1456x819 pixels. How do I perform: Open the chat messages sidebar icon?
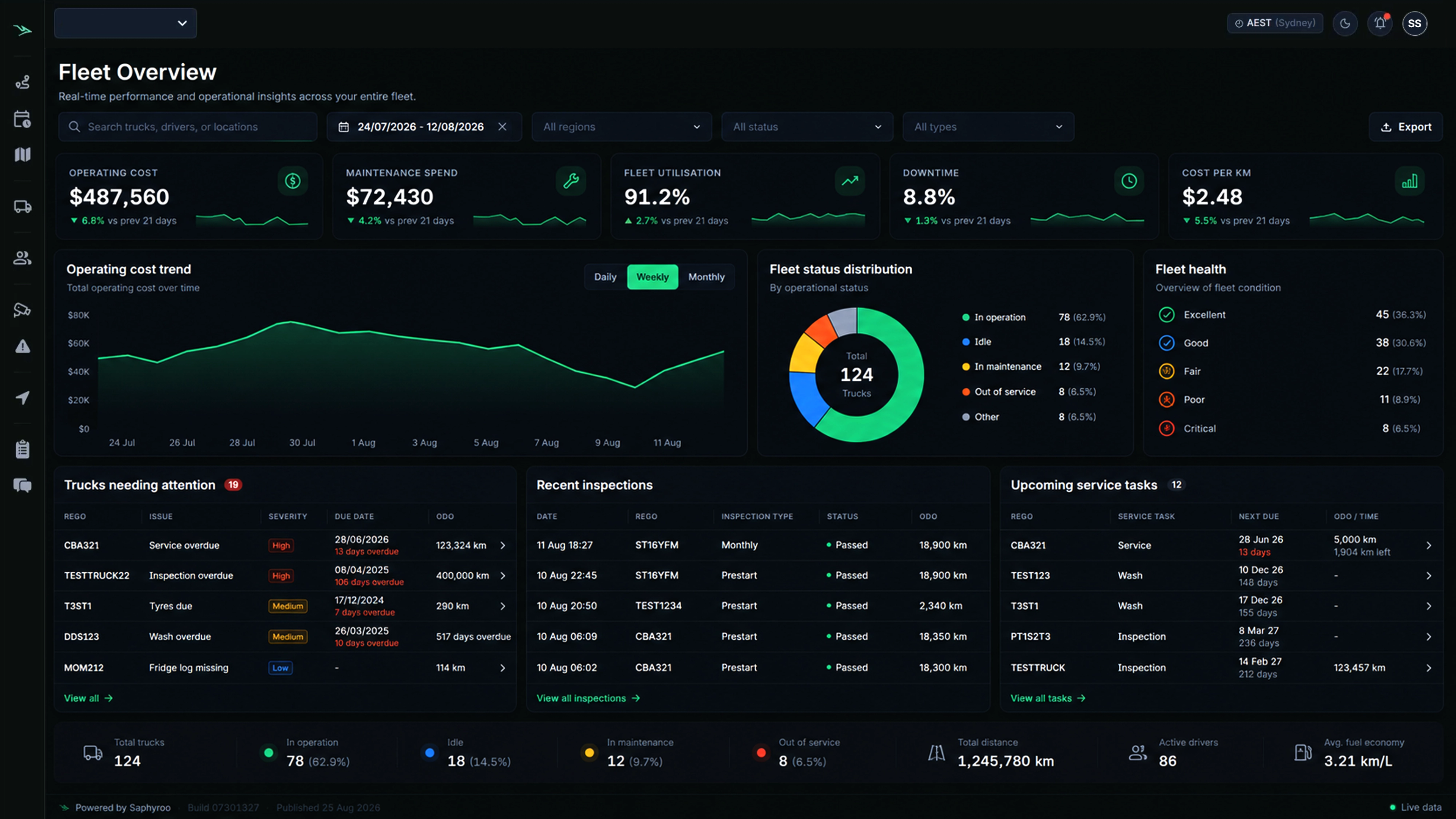point(23,485)
